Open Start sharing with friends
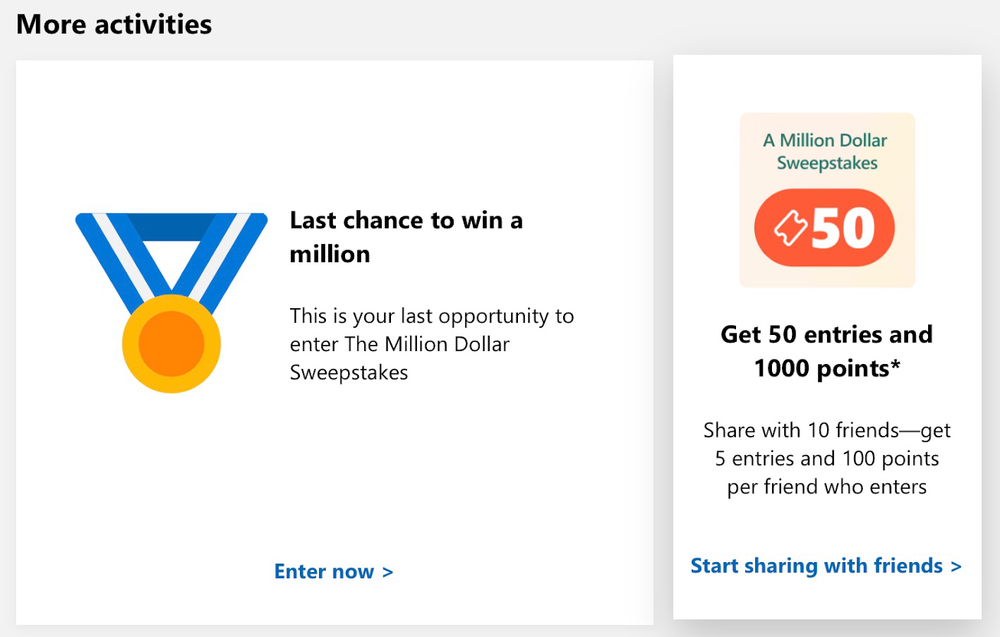 pos(824,565)
